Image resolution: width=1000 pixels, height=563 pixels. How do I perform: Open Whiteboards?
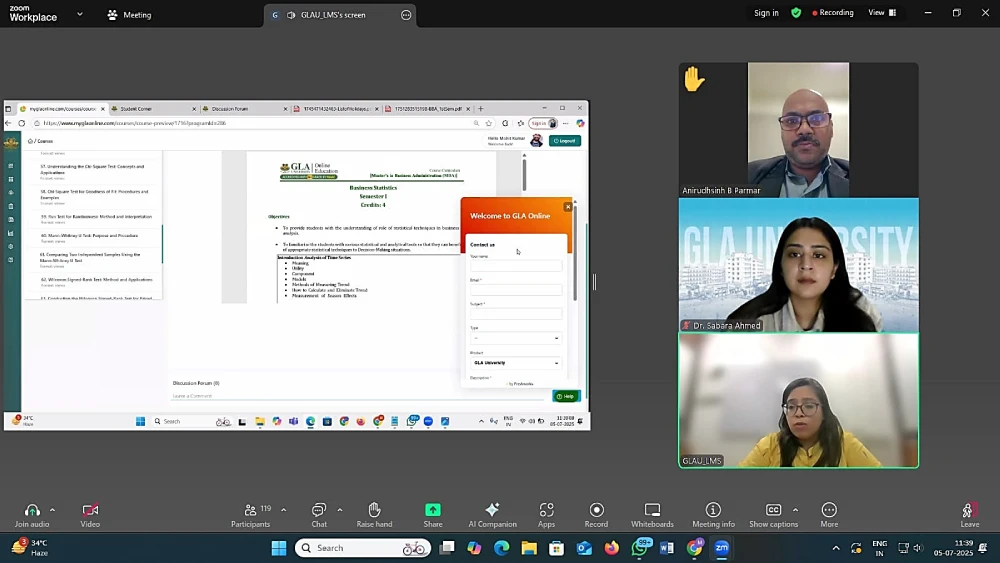coord(652,514)
